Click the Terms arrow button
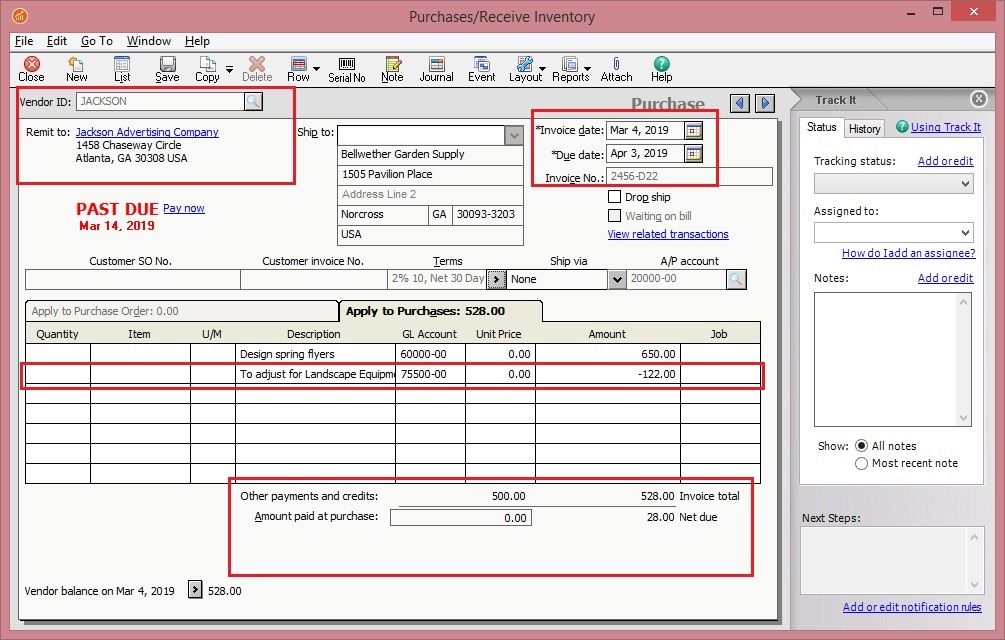Image resolution: width=1005 pixels, height=640 pixels. pyautogui.click(x=495, y=279)
